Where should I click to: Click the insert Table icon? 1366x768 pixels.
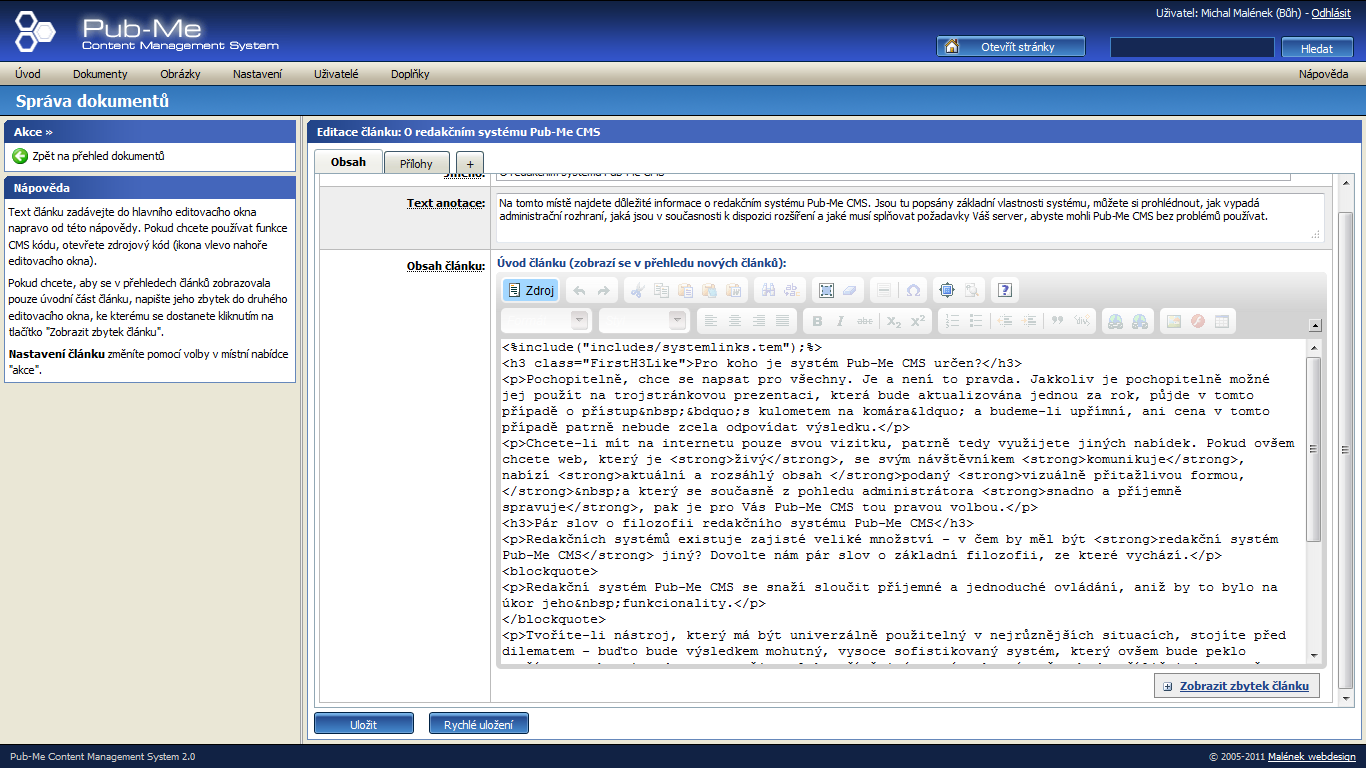point(1222,320)
